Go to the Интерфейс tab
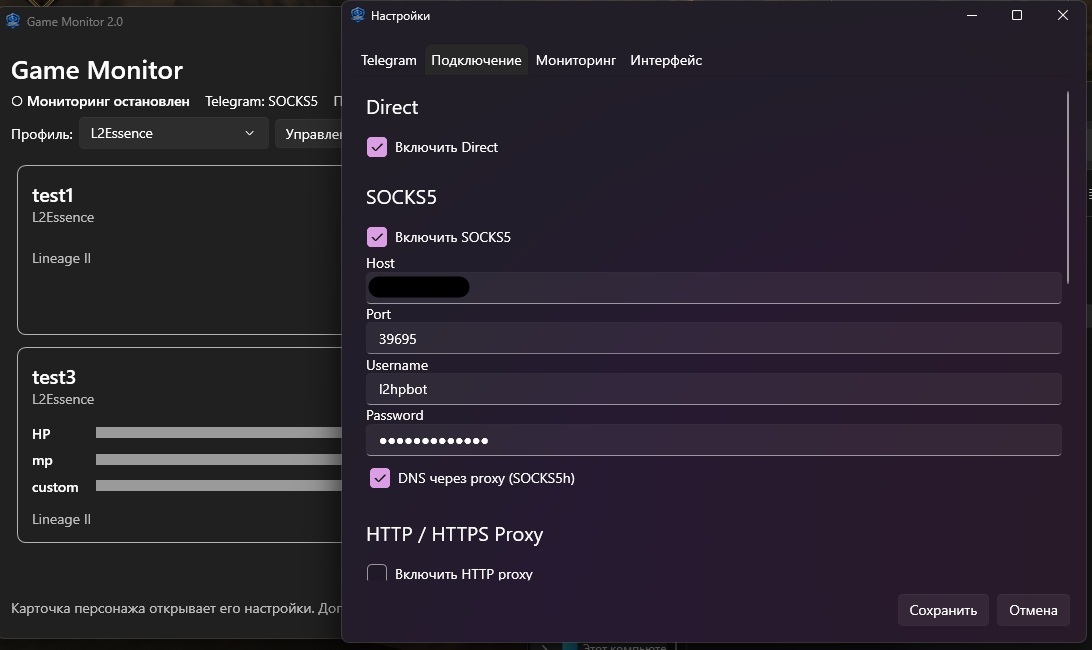 click(x=666, y=60)
